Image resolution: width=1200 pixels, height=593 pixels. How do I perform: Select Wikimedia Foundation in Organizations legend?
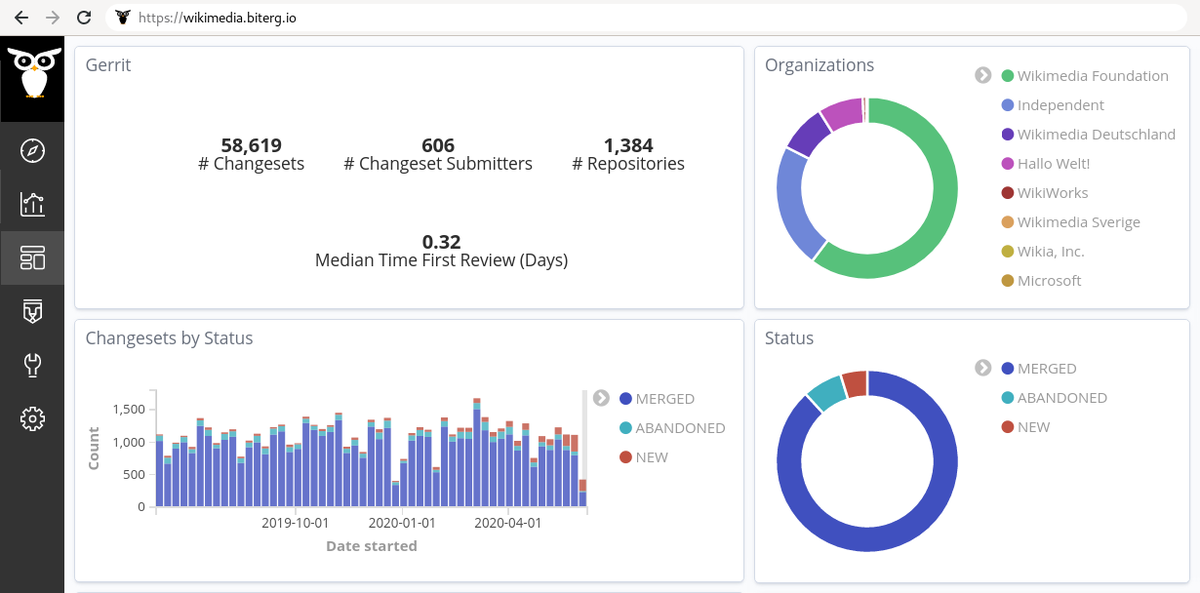pos(1092,76)
